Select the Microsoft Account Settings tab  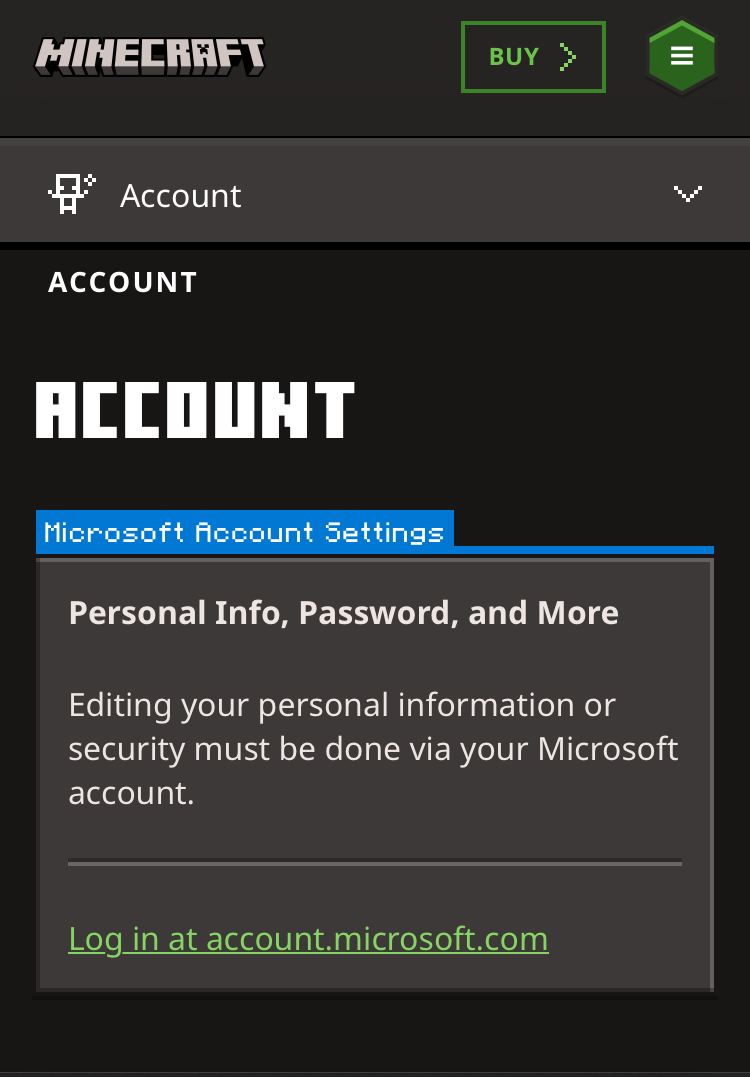pos(244,532)
